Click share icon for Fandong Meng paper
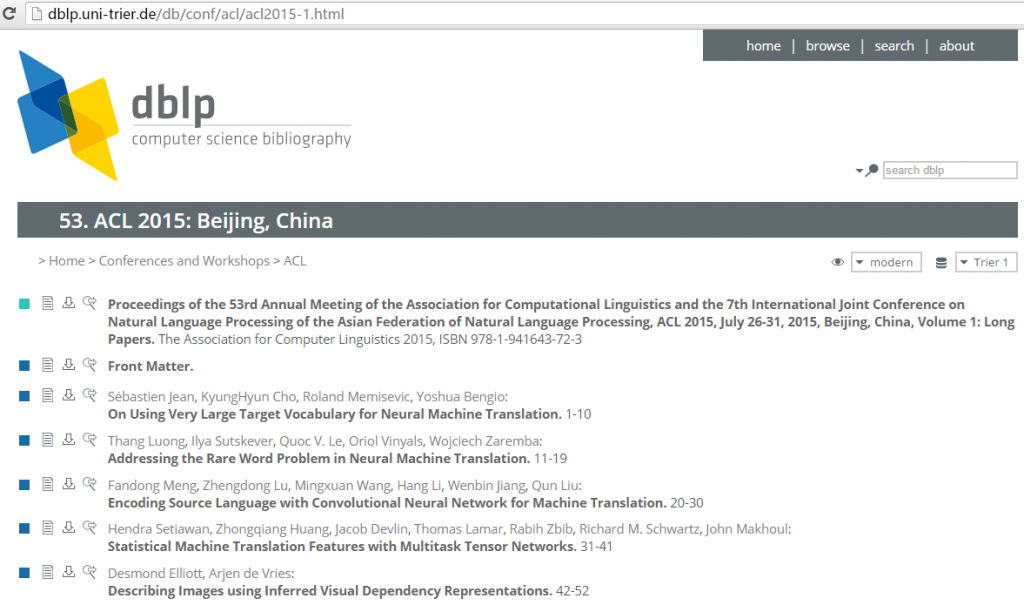 pos(89,483)
